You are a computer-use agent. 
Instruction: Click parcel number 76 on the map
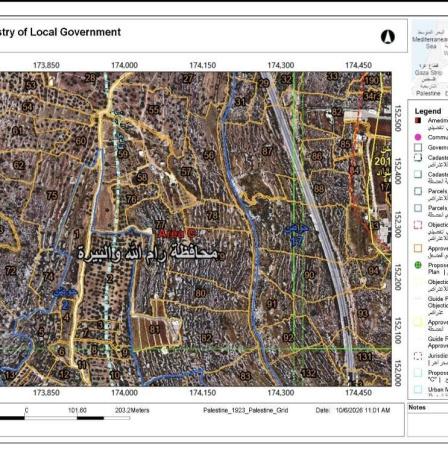[x=132, y=199]
